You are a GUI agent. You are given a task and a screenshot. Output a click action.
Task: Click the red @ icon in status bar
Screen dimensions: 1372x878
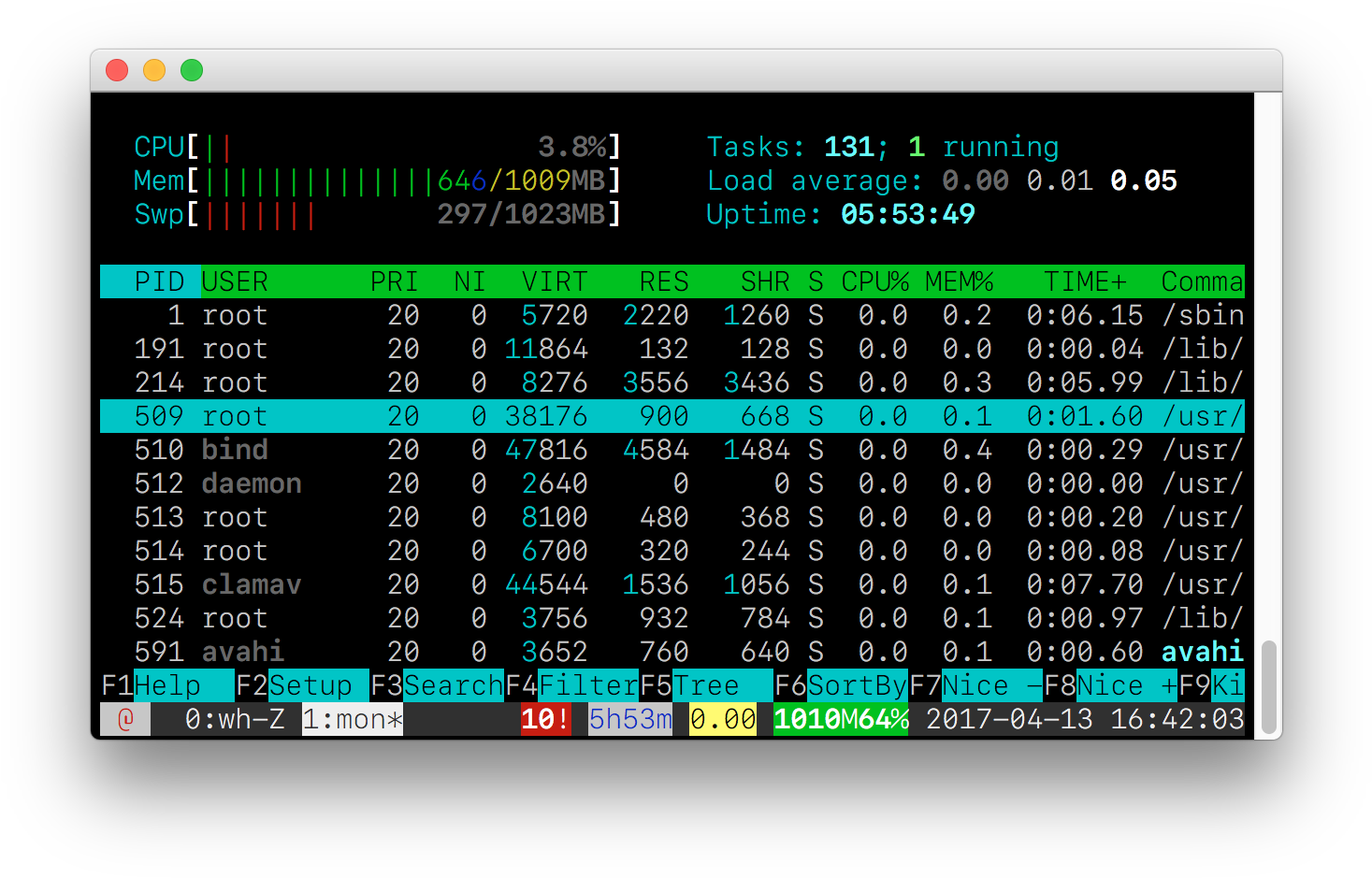tap(125, 719)
